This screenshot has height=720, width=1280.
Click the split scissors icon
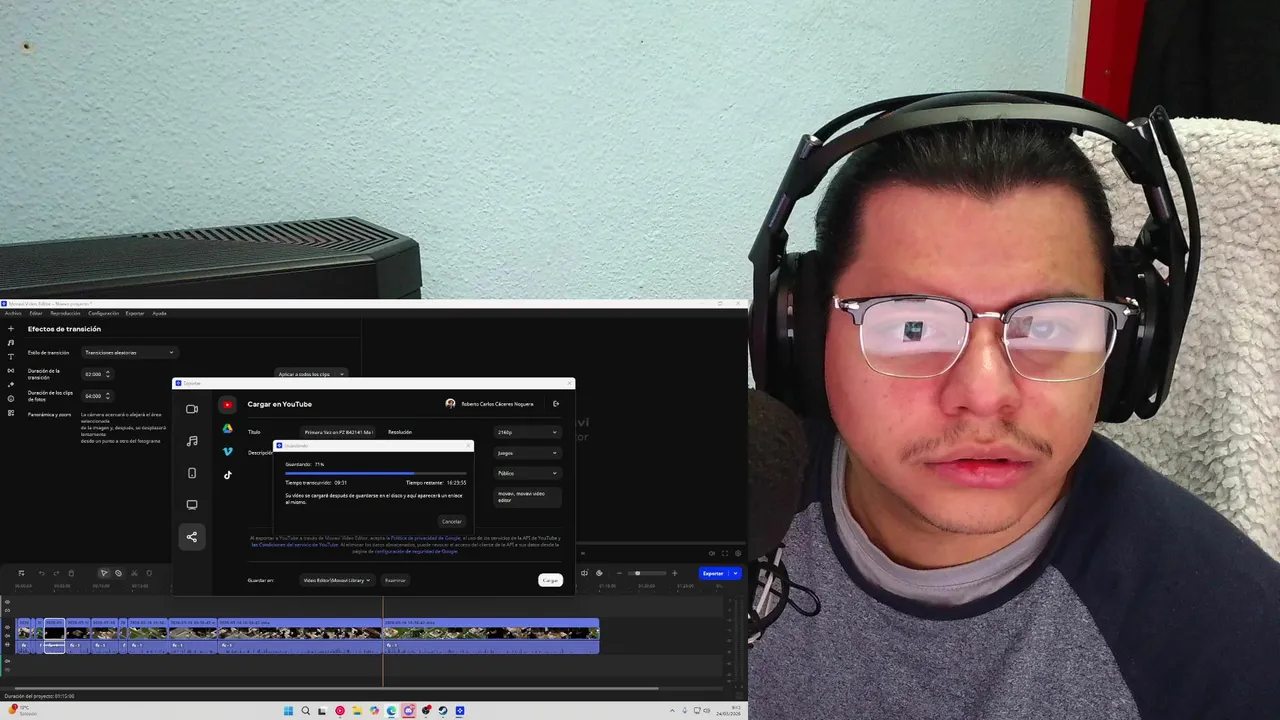(x=134, y=573)
